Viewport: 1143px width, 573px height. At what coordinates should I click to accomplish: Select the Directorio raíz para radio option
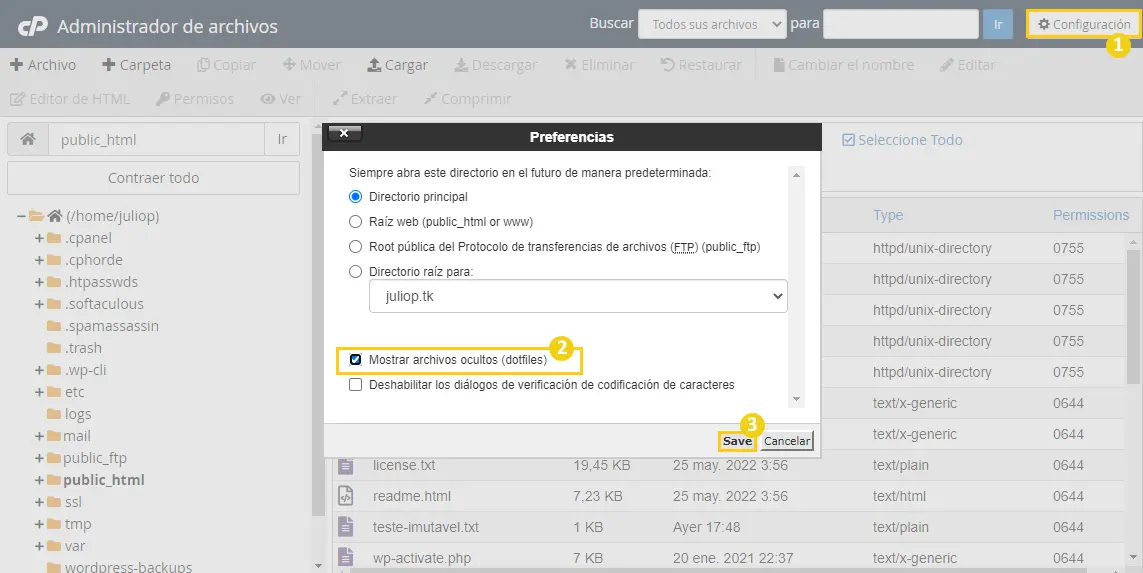coord(356,271)
